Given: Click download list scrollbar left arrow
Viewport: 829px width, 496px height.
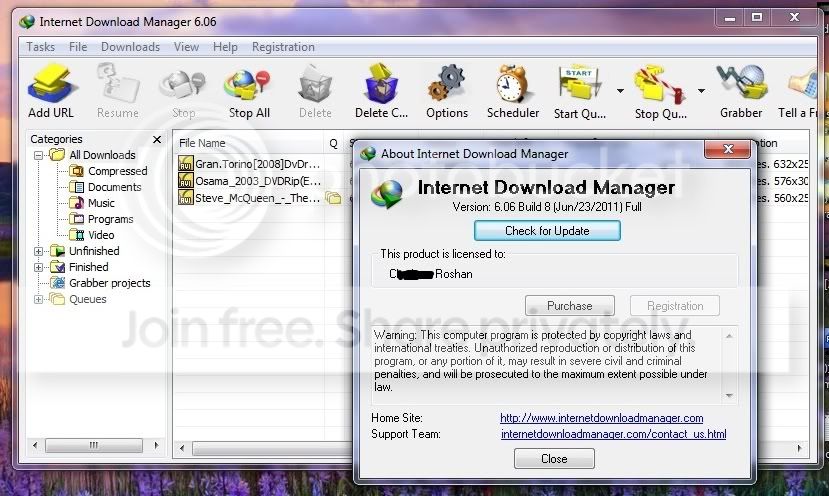Looking at the screenshot, I should click(182, 448).
